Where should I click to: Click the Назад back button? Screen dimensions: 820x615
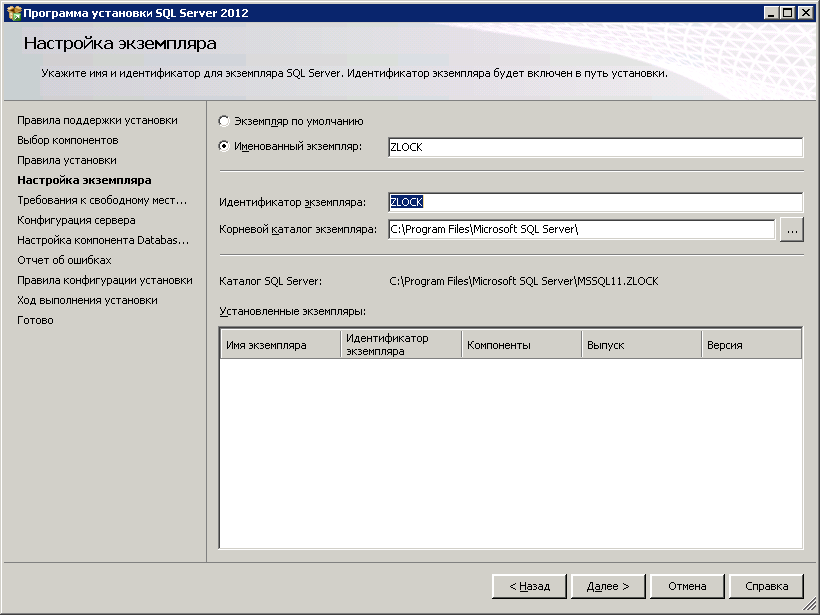click(x=529, y=586)
